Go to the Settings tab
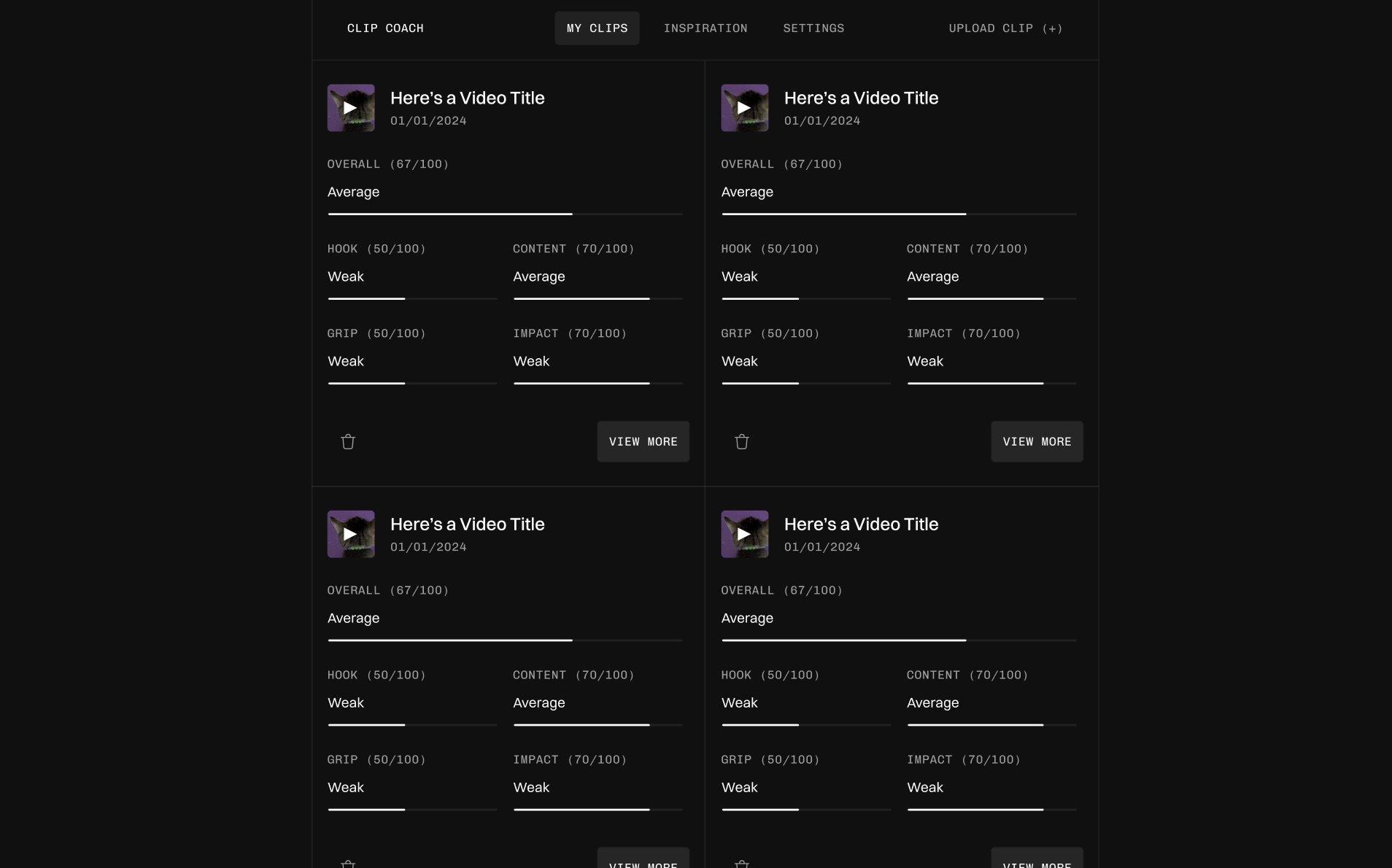1392x868 pixels. tap(813, 28)
